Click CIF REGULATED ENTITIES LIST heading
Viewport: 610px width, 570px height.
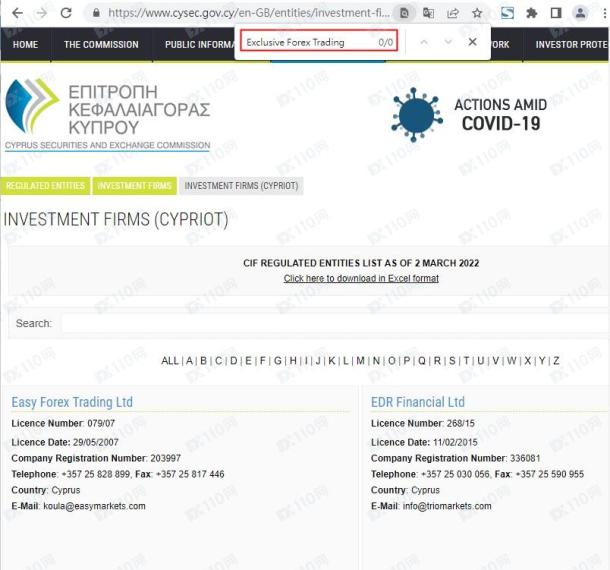tap(361, 263)
